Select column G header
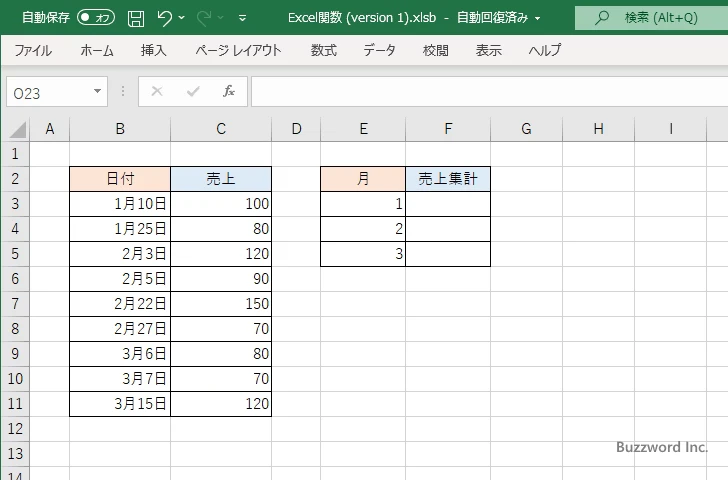This screenshot has height=480, width=728. [526, 129]
